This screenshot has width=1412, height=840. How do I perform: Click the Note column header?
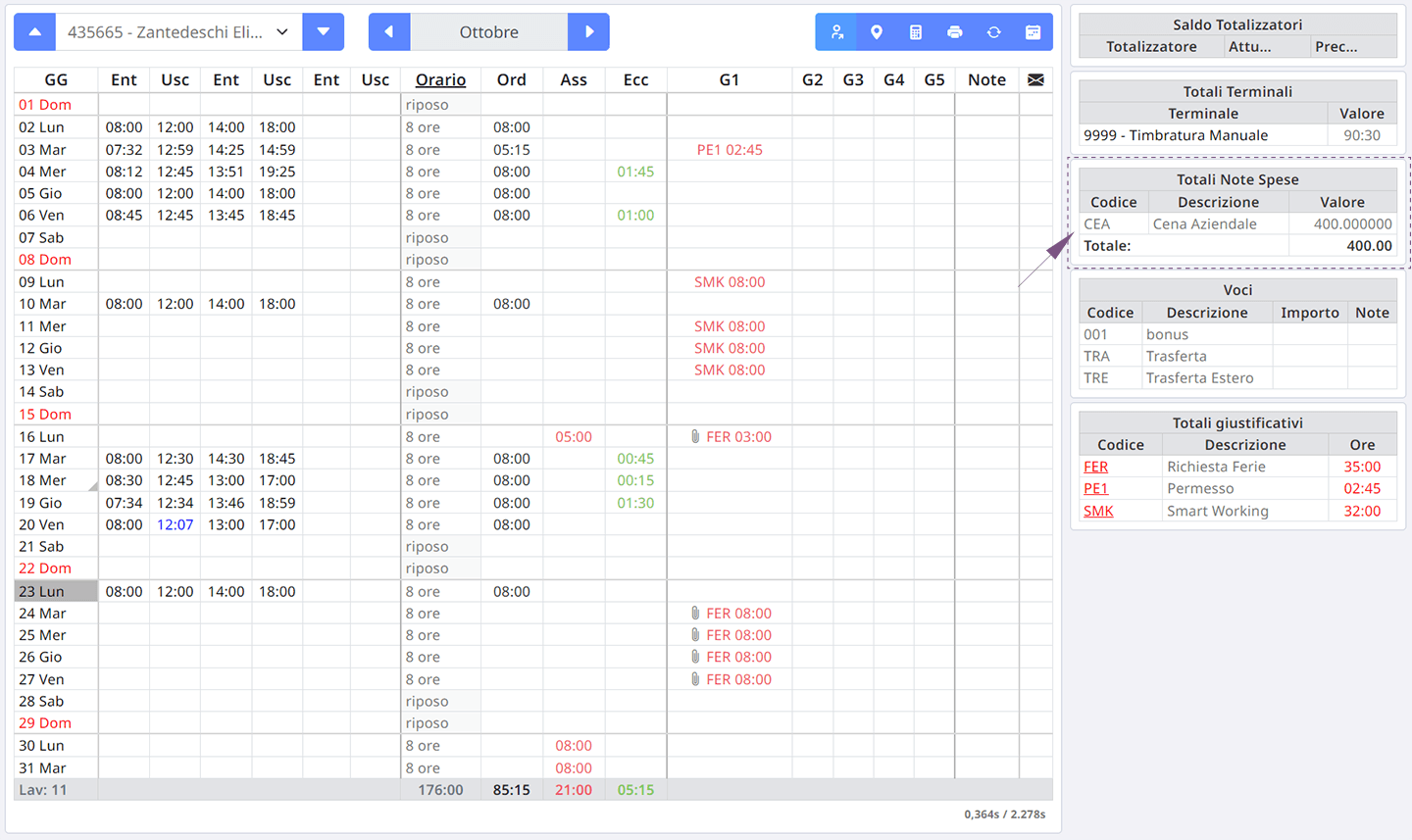[x=987, y=80]
